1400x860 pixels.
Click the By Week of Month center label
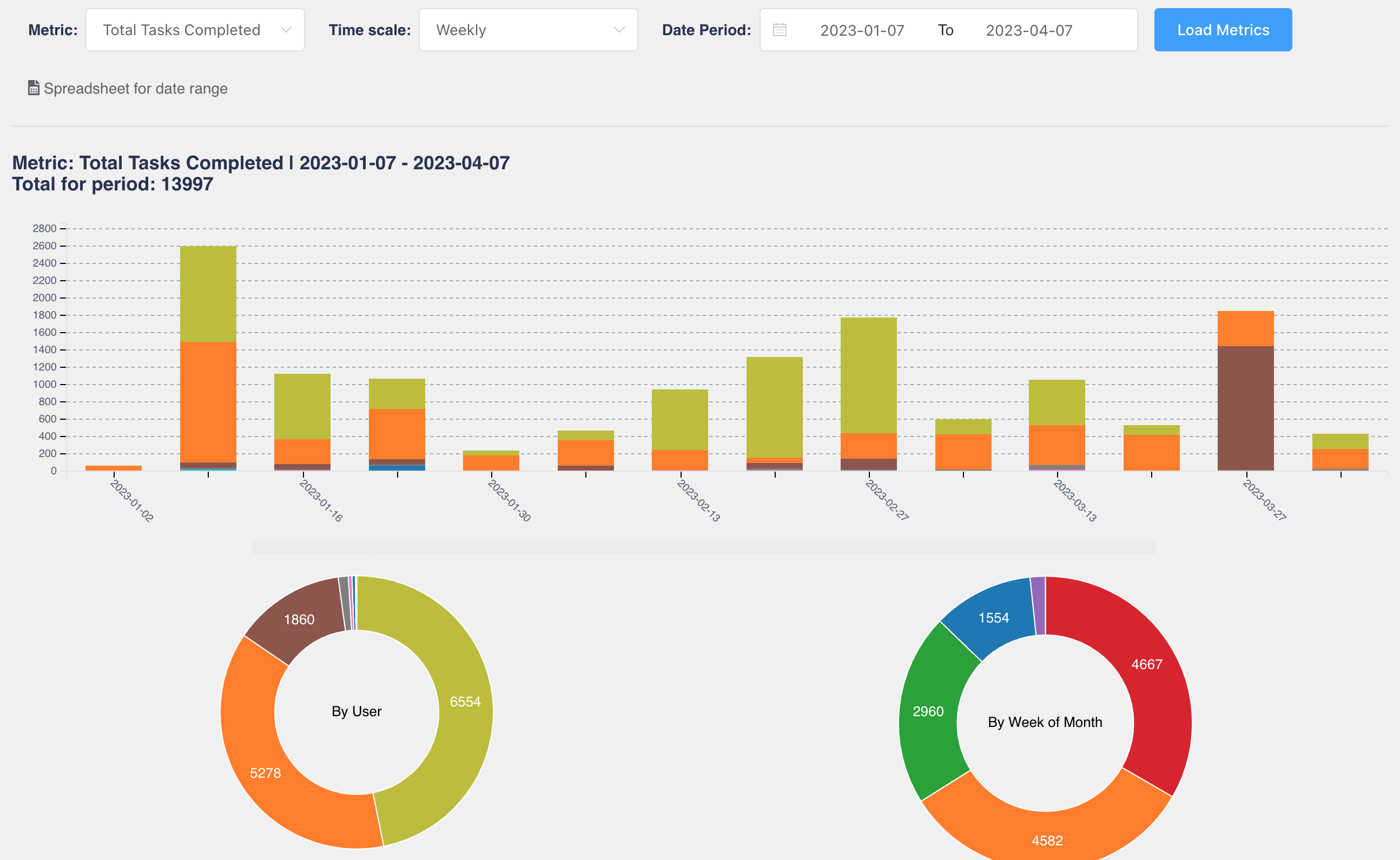click(1045, 723)
